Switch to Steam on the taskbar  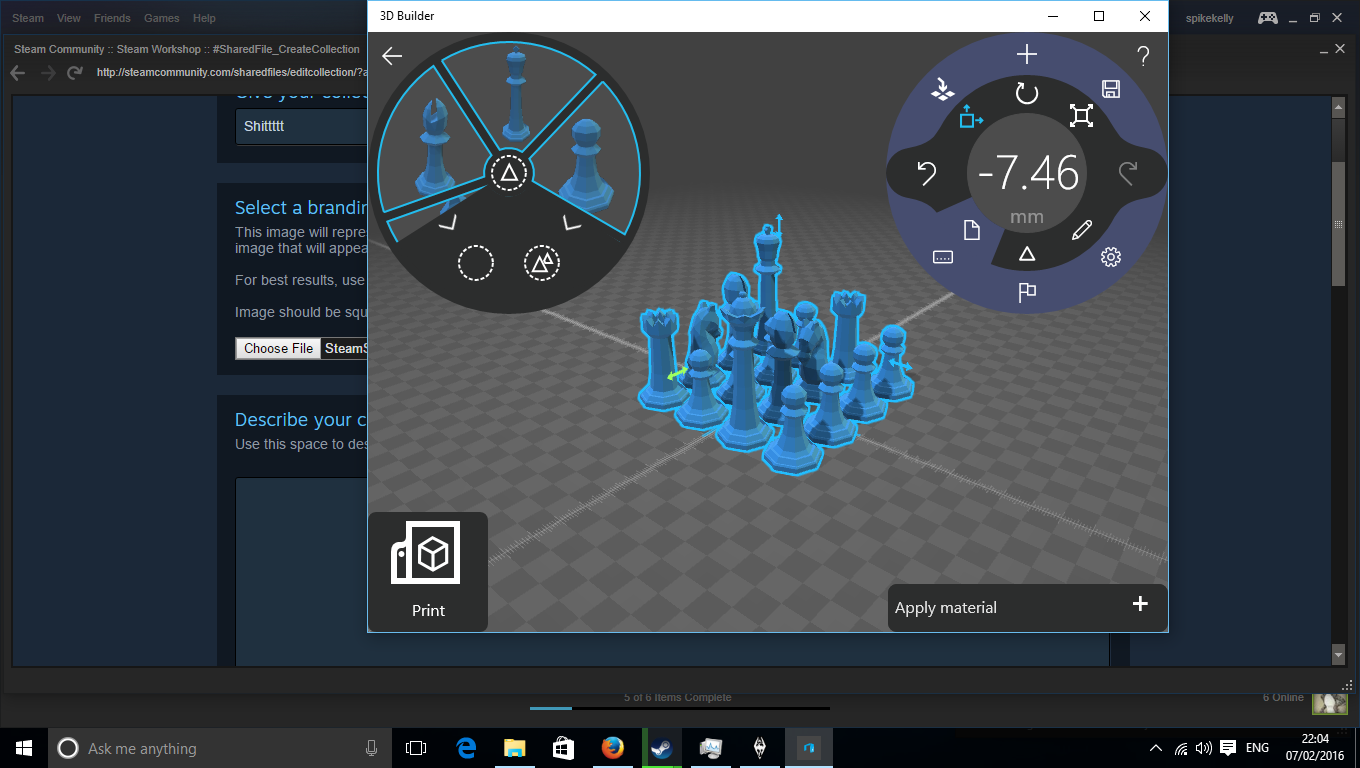tap(661, 748)
